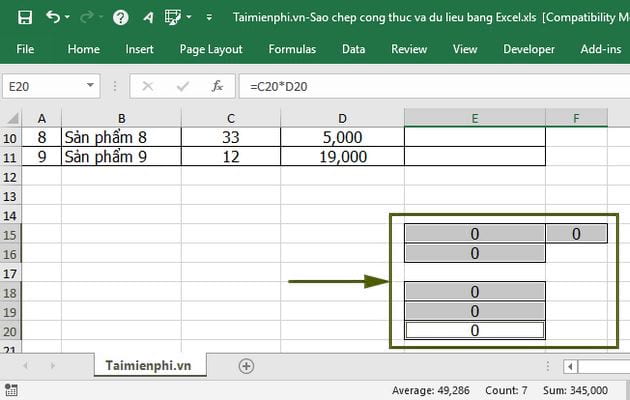Select column F header

pos(576,118)
